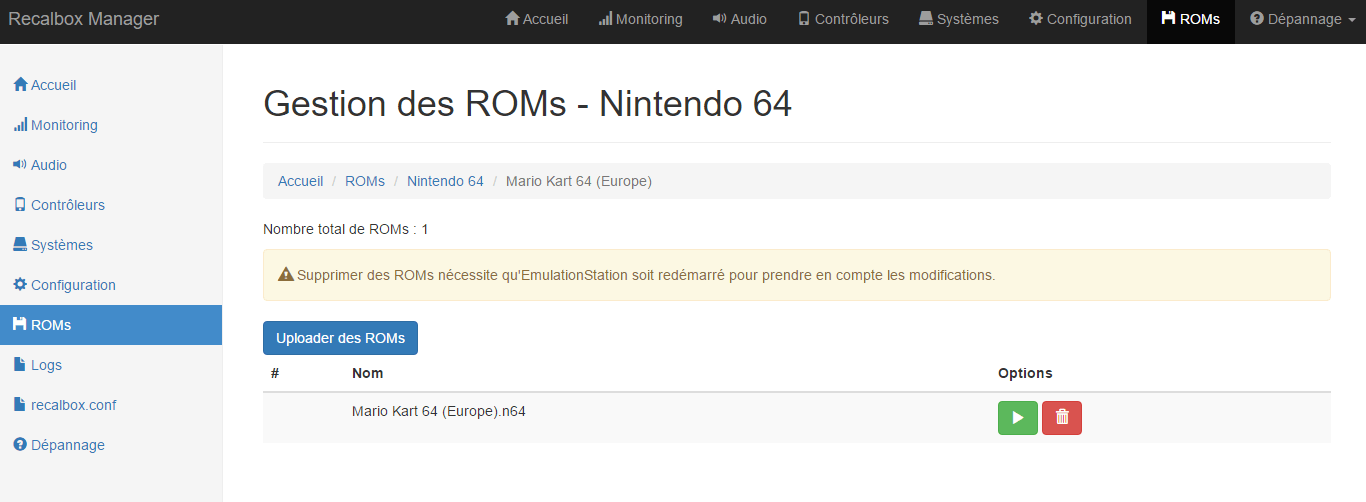The height and width of the screenshot is (502, 1366).
Task: Click the ROMs breadcrumb link
Action: pos(365,181)
